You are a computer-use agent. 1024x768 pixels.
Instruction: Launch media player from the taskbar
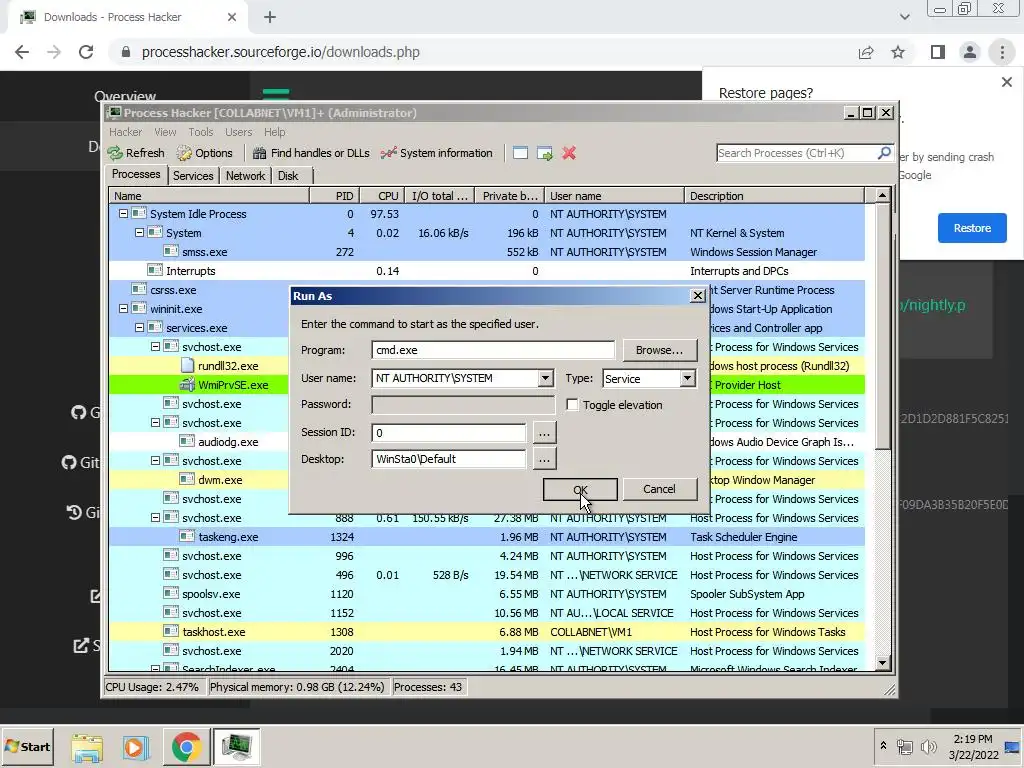coord(135,747)
